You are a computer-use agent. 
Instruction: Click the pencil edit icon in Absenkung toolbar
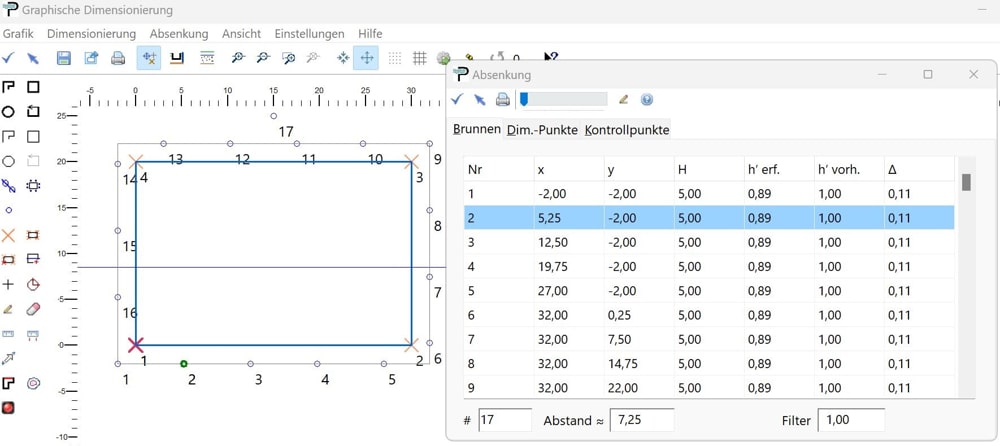tap(624, 99)
